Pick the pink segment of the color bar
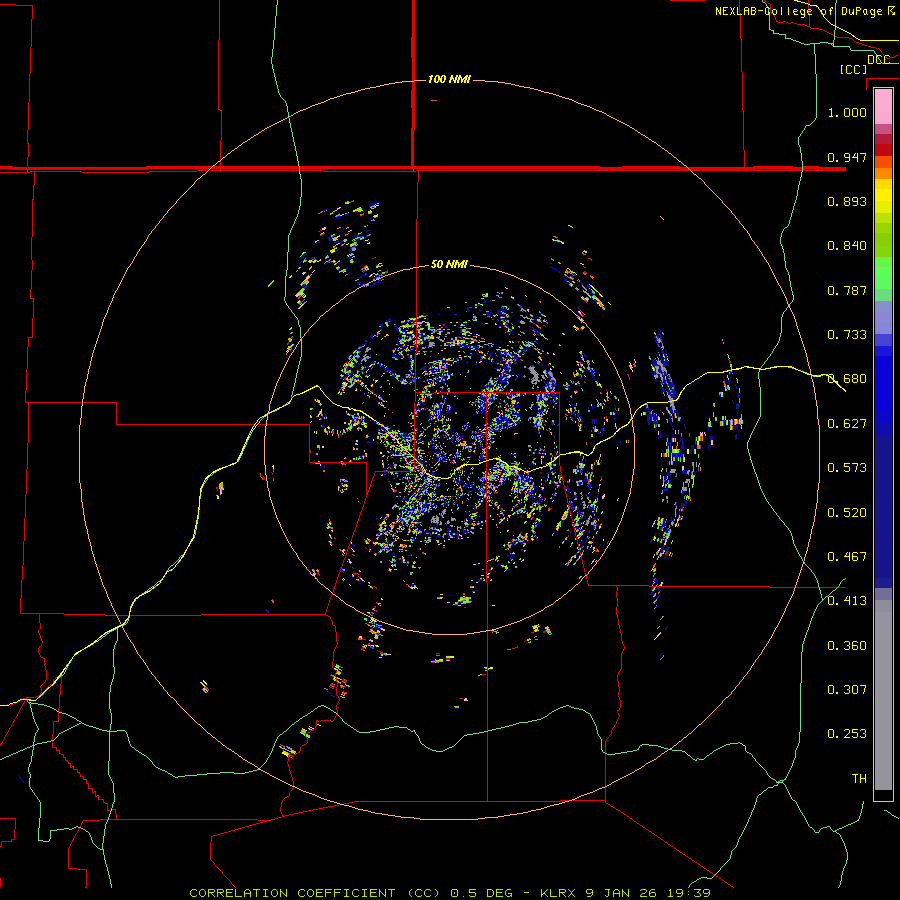Viewport: 900px width, 900px height. (883, 107)
